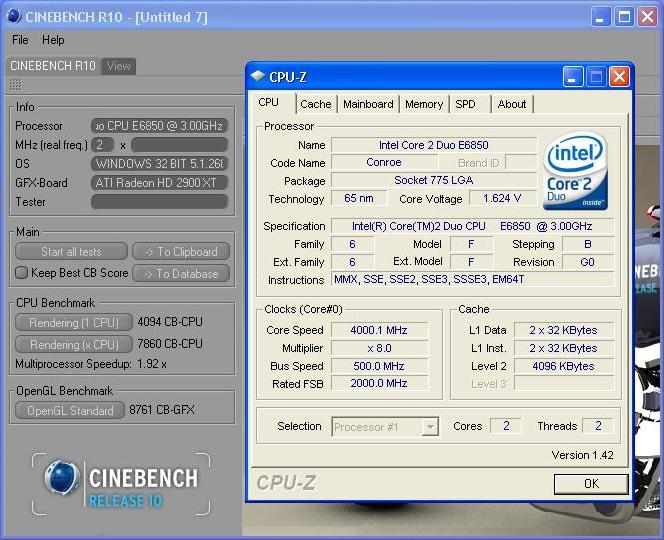Click the Cores count value
This screenshot has width=664, height=540.
point(506,426)
